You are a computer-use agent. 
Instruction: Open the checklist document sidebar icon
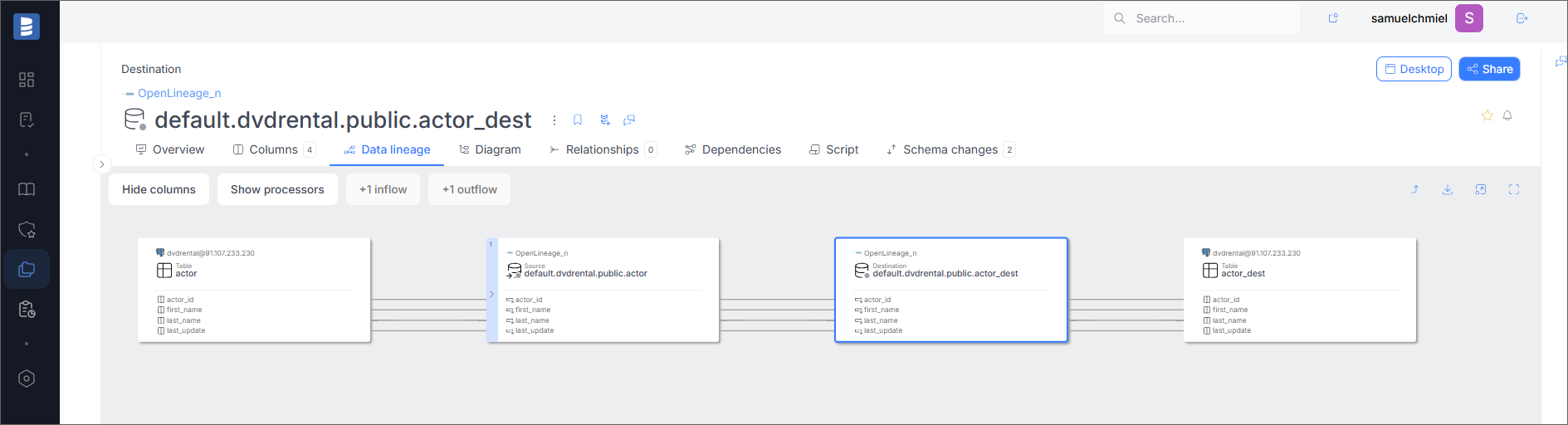(27, 120)
